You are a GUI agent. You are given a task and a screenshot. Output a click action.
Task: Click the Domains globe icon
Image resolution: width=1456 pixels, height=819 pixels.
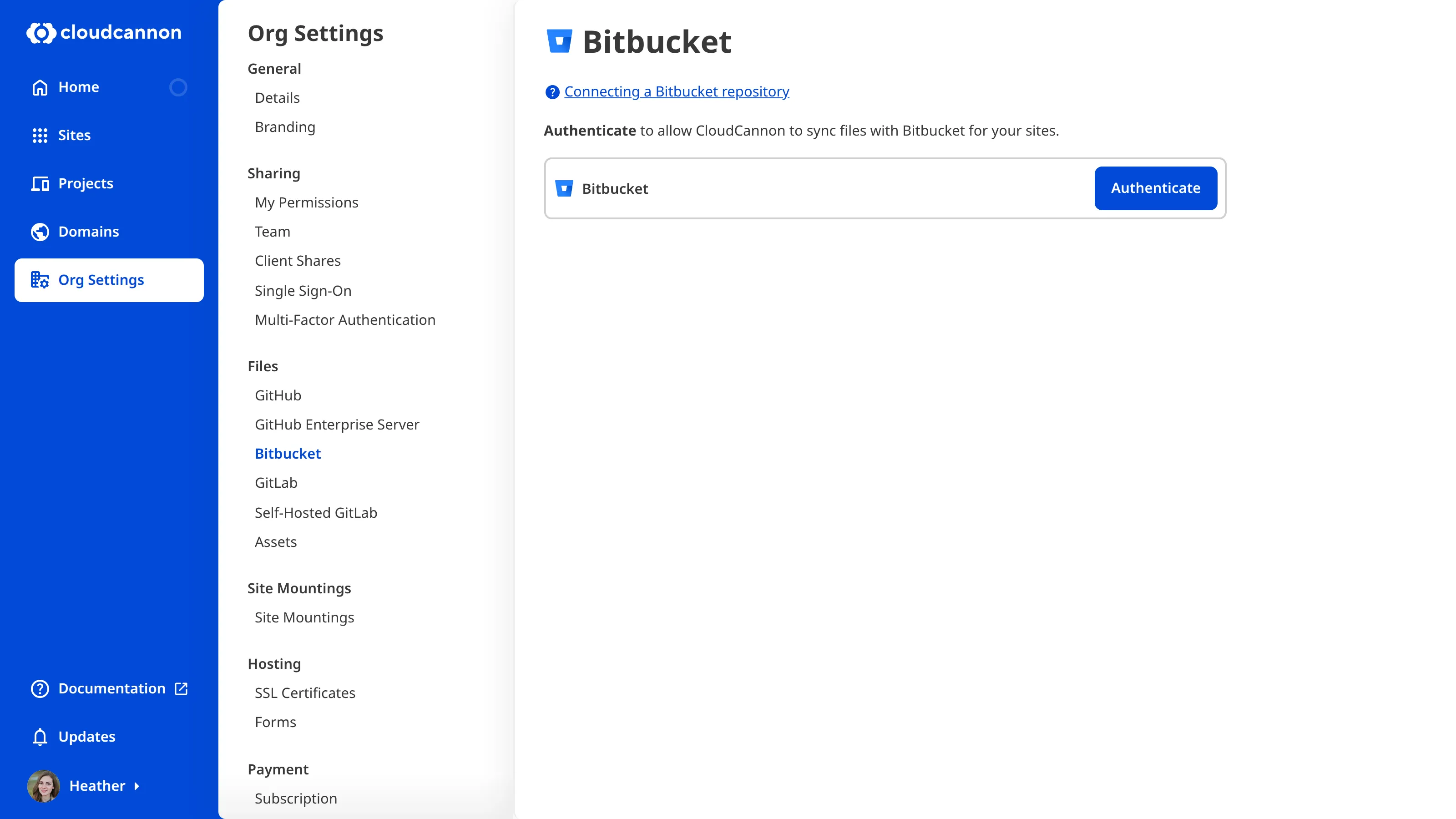tap(40, 232)
